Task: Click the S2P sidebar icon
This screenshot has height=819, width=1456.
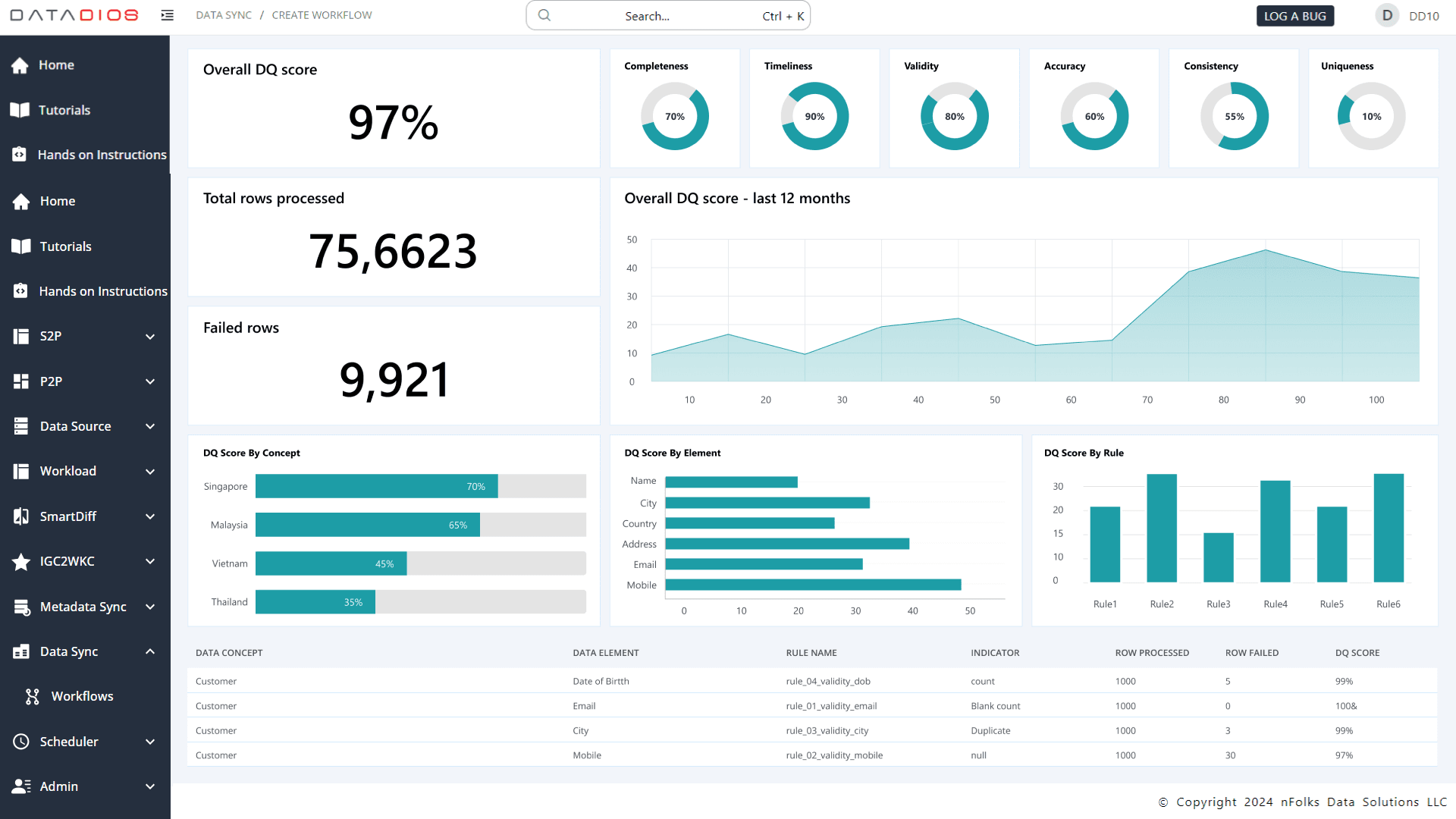Action: (x=21, y=336)
